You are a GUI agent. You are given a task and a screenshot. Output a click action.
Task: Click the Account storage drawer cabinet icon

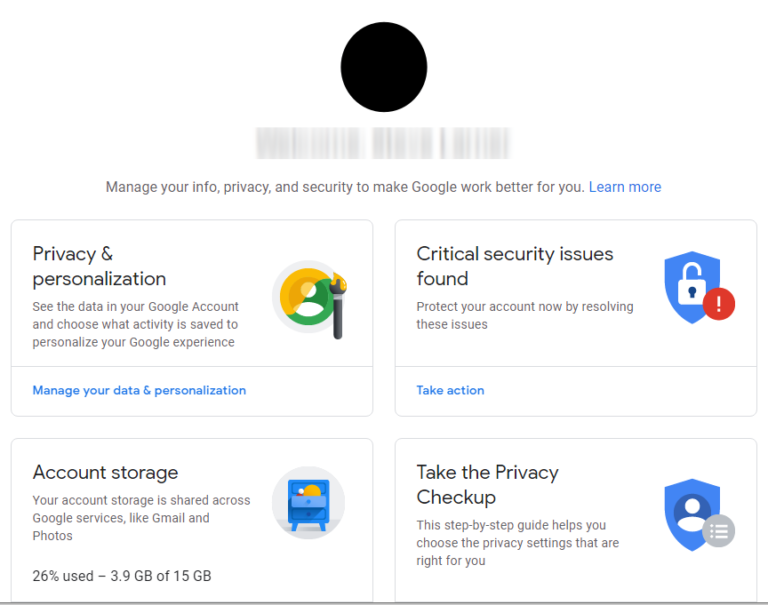point(309,503)
